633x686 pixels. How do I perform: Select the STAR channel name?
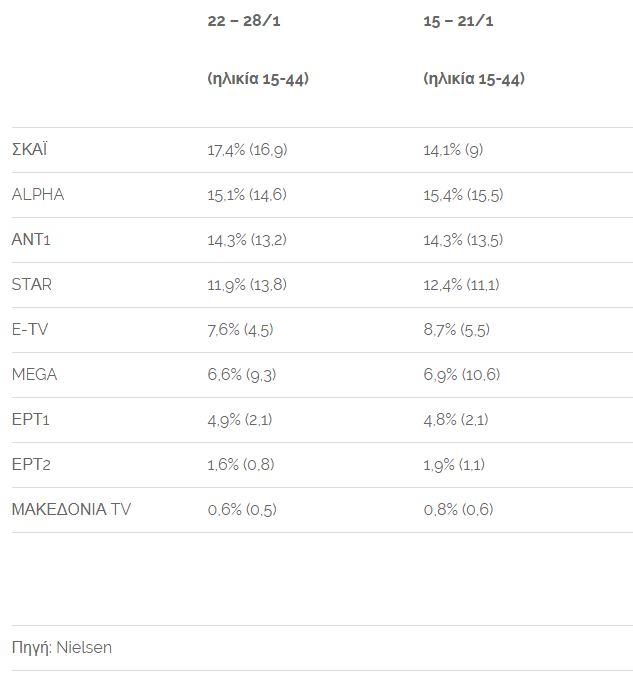32,285
